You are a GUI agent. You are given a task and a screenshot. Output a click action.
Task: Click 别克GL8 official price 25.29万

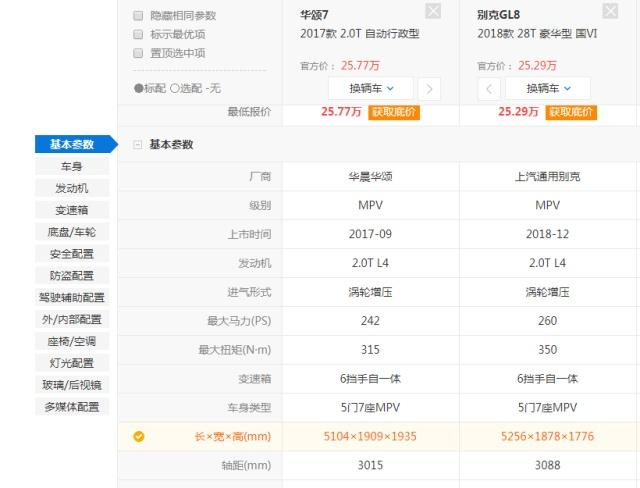[538, 66]
